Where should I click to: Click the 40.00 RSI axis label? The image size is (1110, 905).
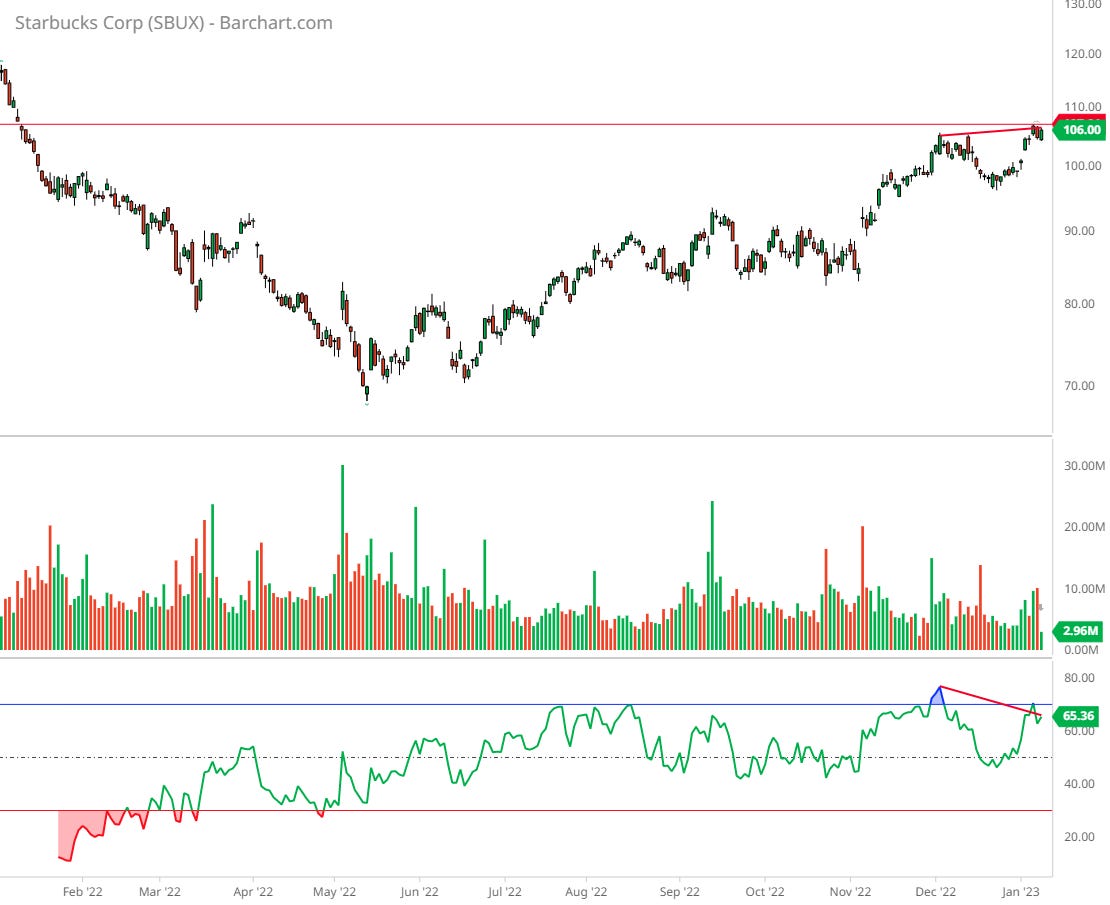pos(1079,784)
